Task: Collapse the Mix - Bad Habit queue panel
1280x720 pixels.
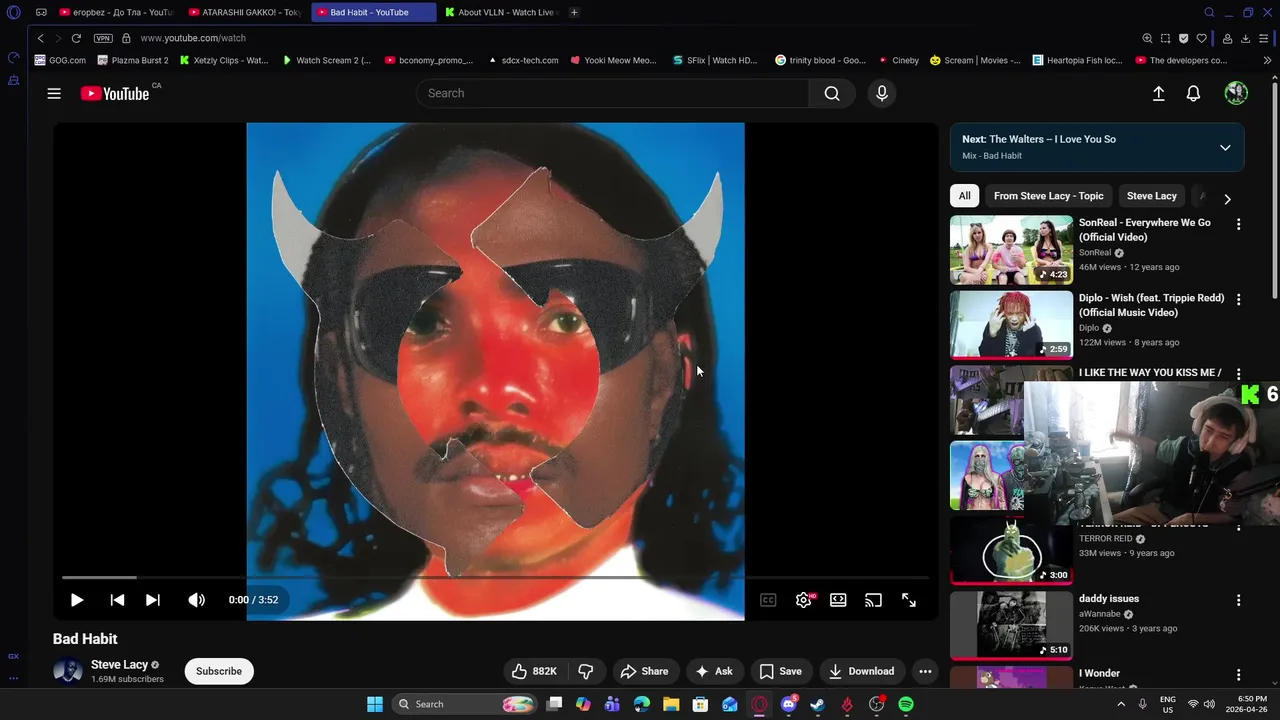Action: (1225, 147)
